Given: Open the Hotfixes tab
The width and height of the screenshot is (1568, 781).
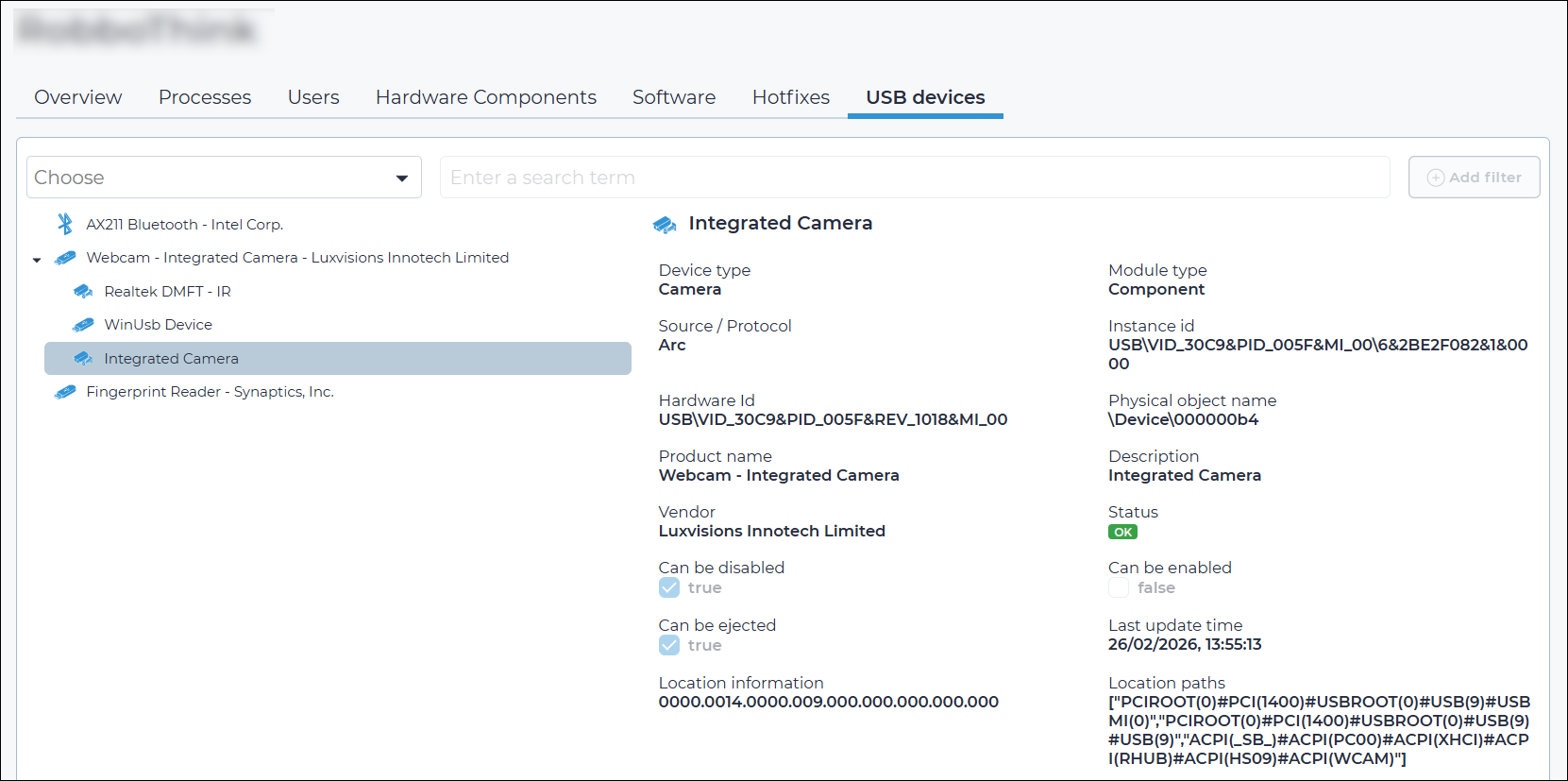Looking at the screenshot, I should click(x=791, y=97).
